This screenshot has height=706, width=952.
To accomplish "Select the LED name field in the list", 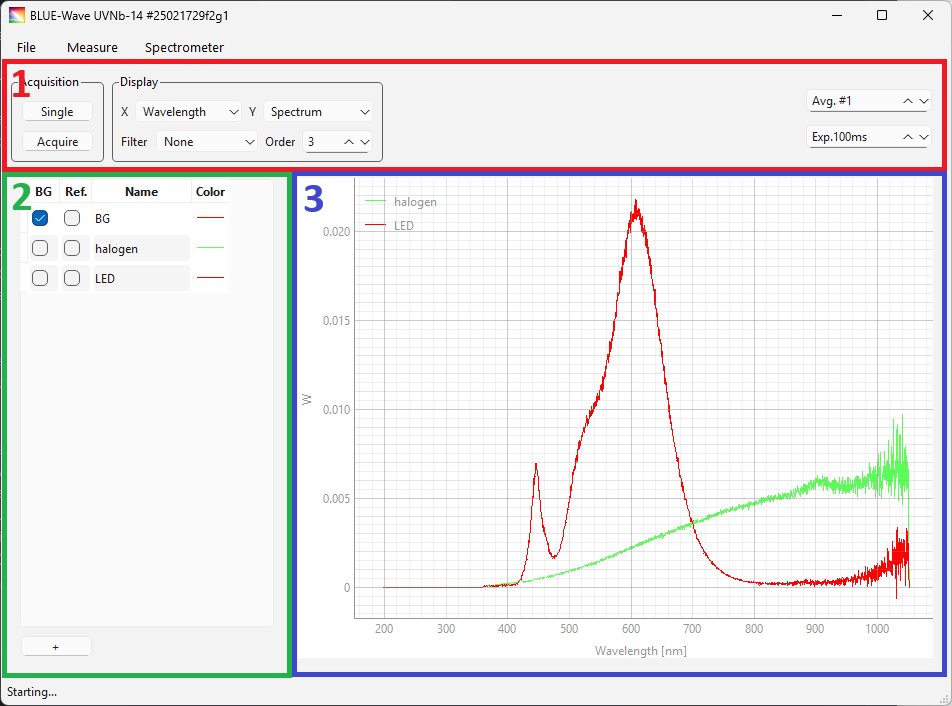I will [x=140, y=279].
